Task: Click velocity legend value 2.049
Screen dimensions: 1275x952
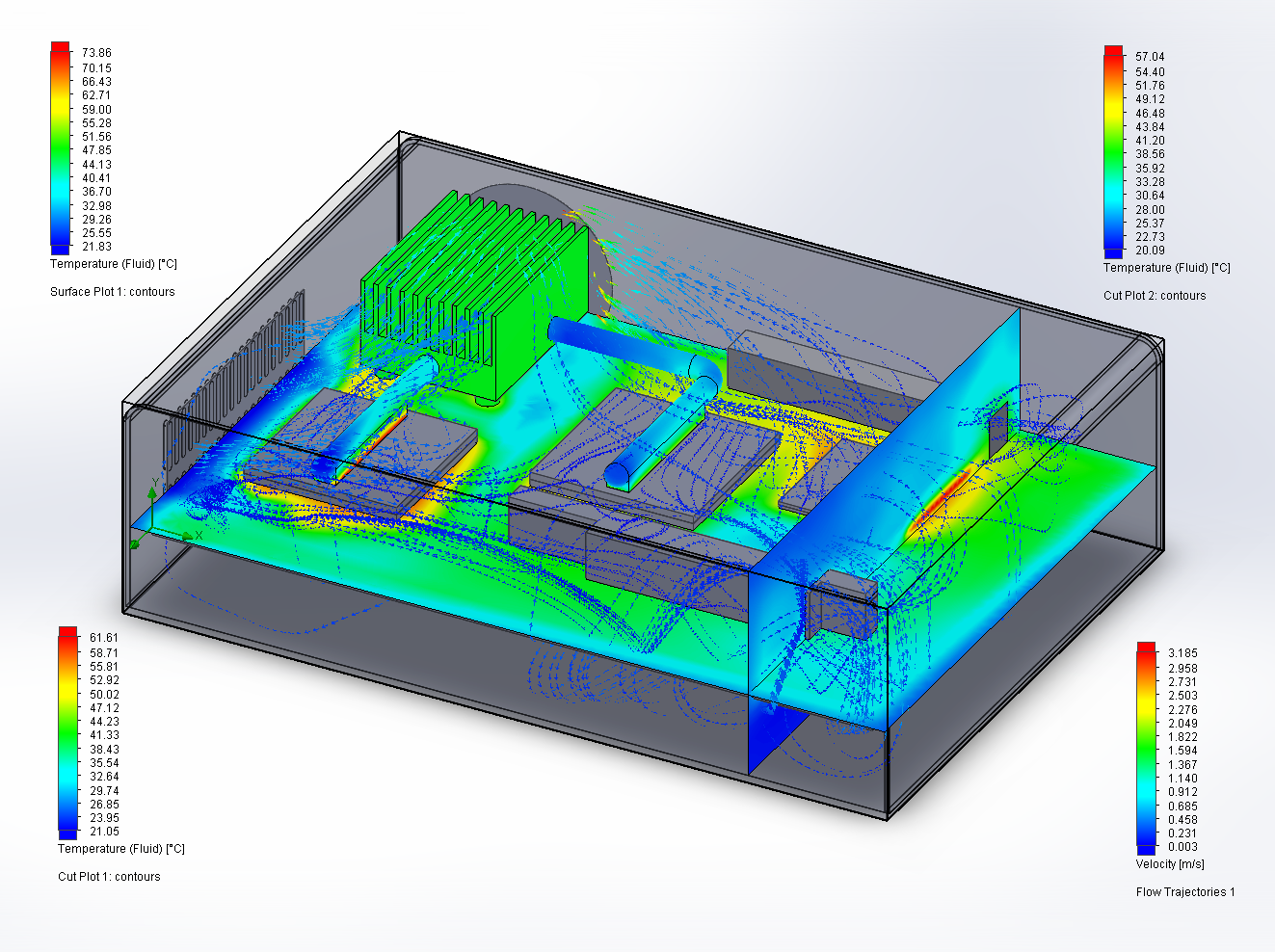Action: click(x=1182, y=723)
